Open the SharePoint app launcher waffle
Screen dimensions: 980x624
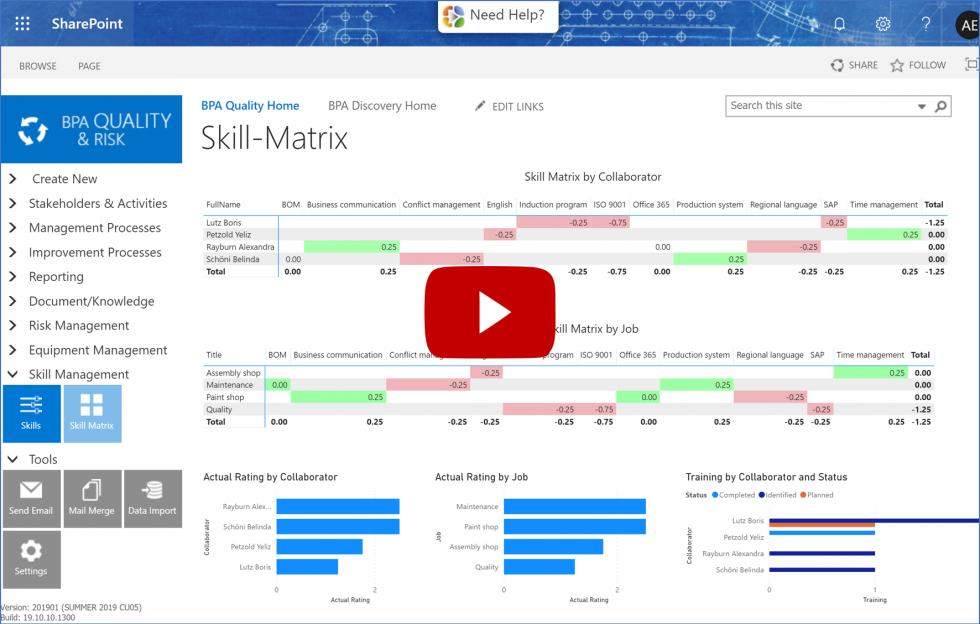coord(21,23)
